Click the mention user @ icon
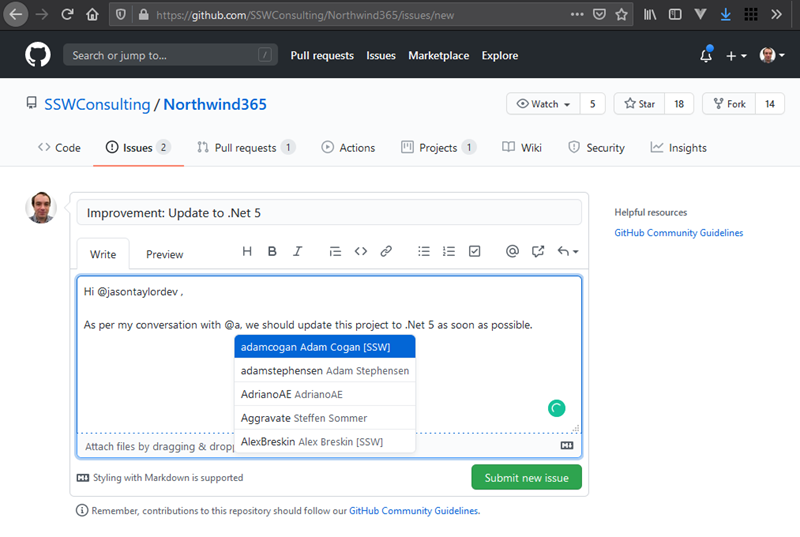Image resolution: width=800 pixels, height=537 pixels. [512, 252]
